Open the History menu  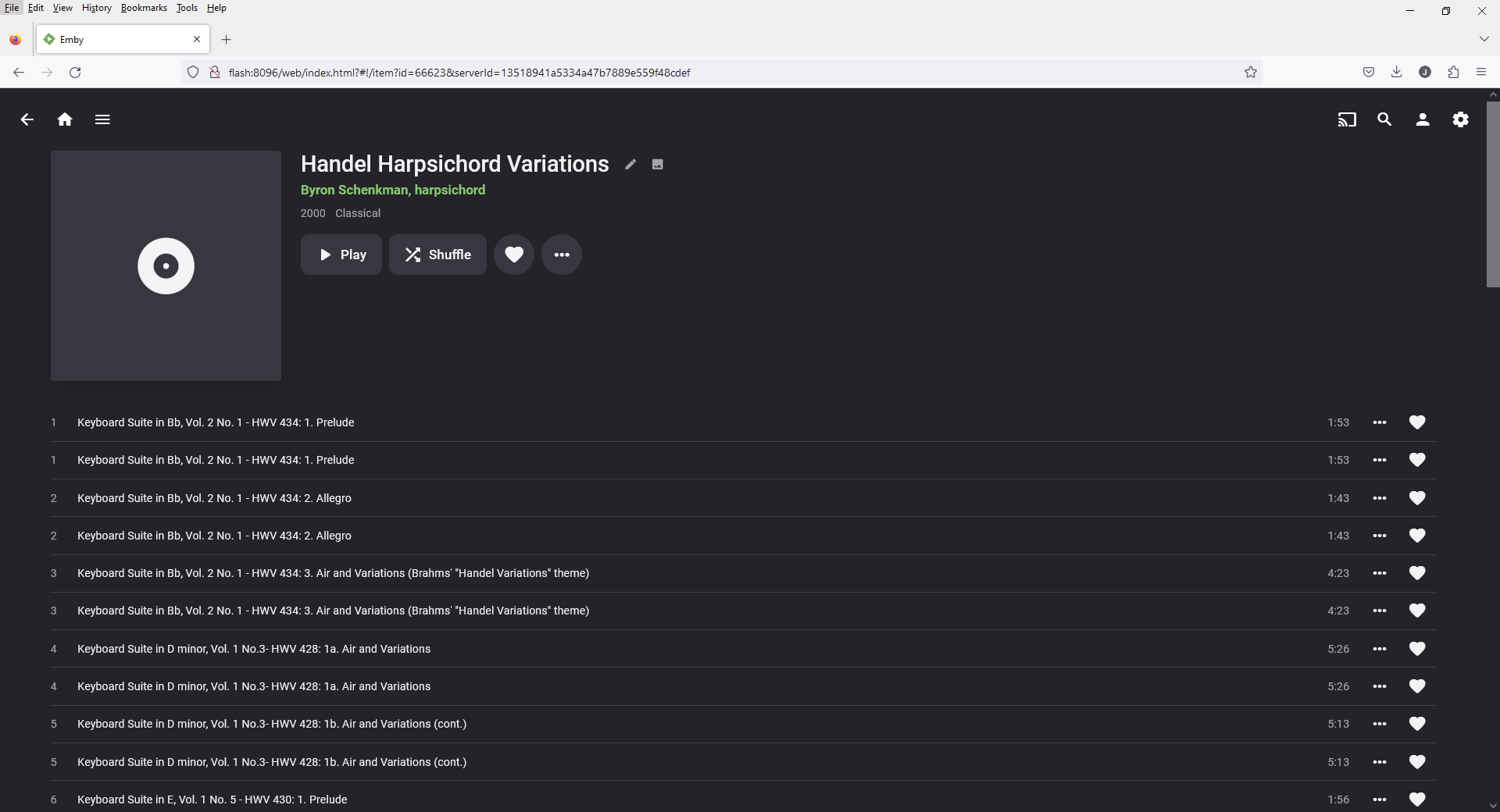pos(97,8)
